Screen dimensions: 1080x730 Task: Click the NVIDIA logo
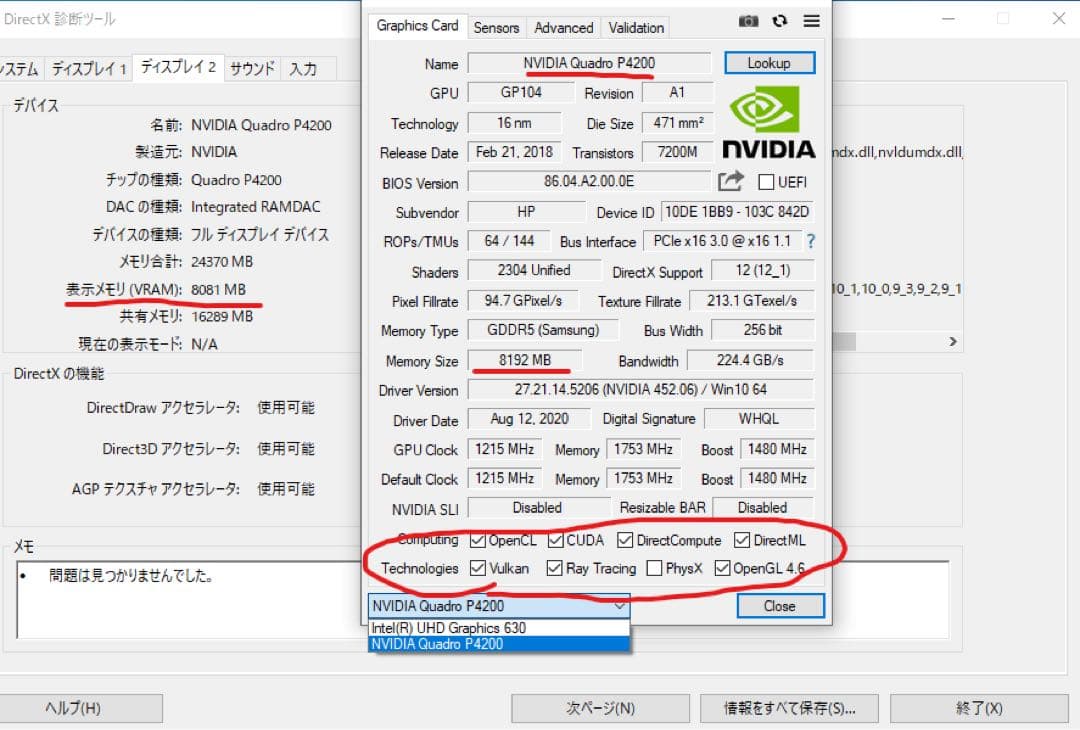(x=767, y=120)
